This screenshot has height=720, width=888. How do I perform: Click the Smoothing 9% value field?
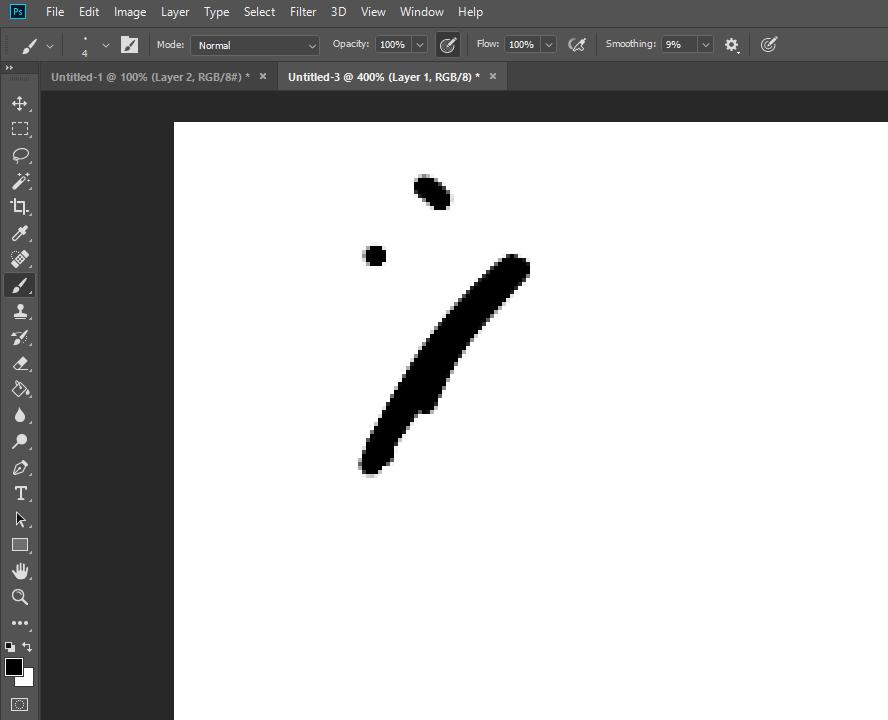point(679,45)
